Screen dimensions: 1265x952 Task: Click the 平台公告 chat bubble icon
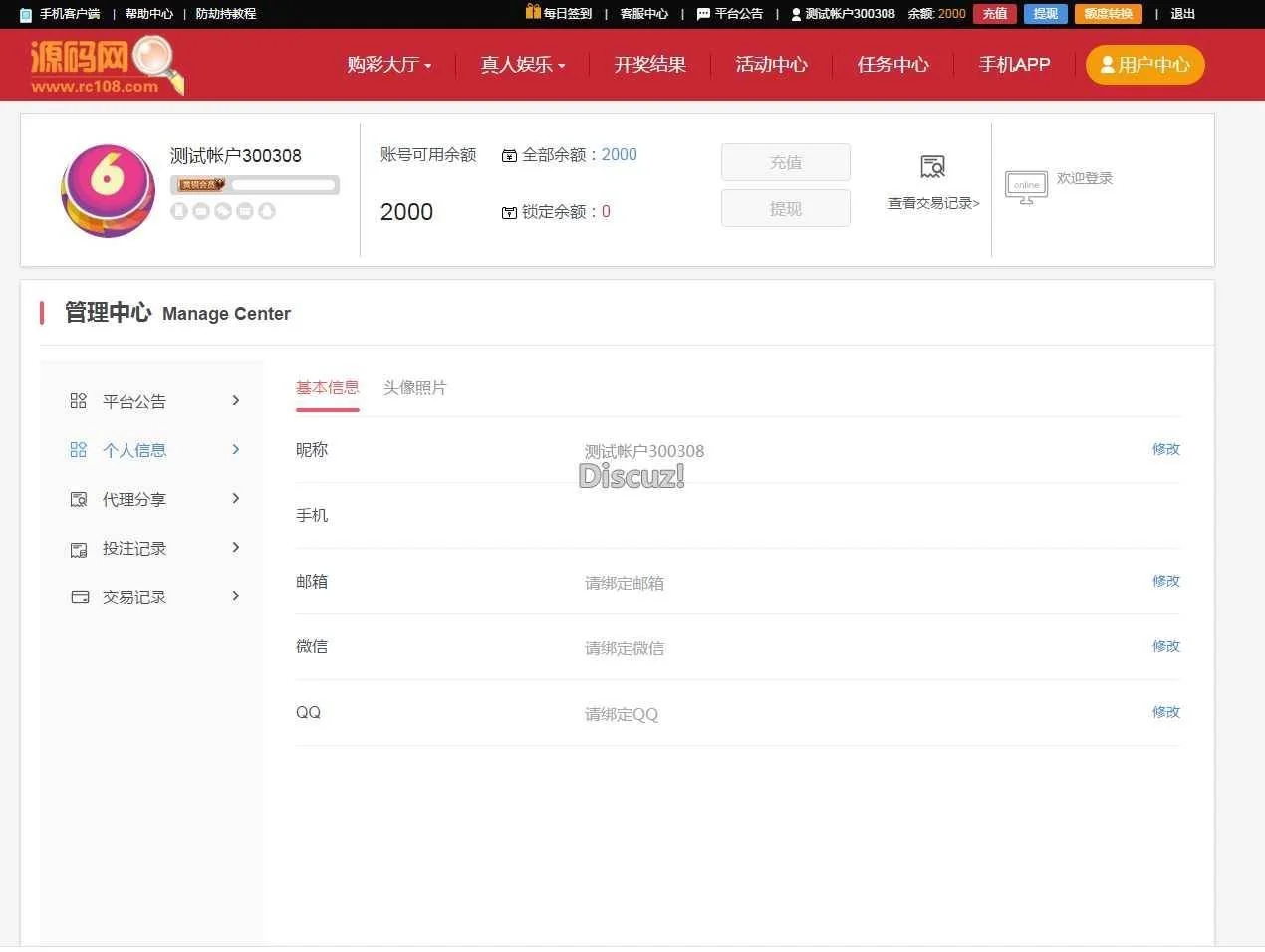(x=703, y=14)
